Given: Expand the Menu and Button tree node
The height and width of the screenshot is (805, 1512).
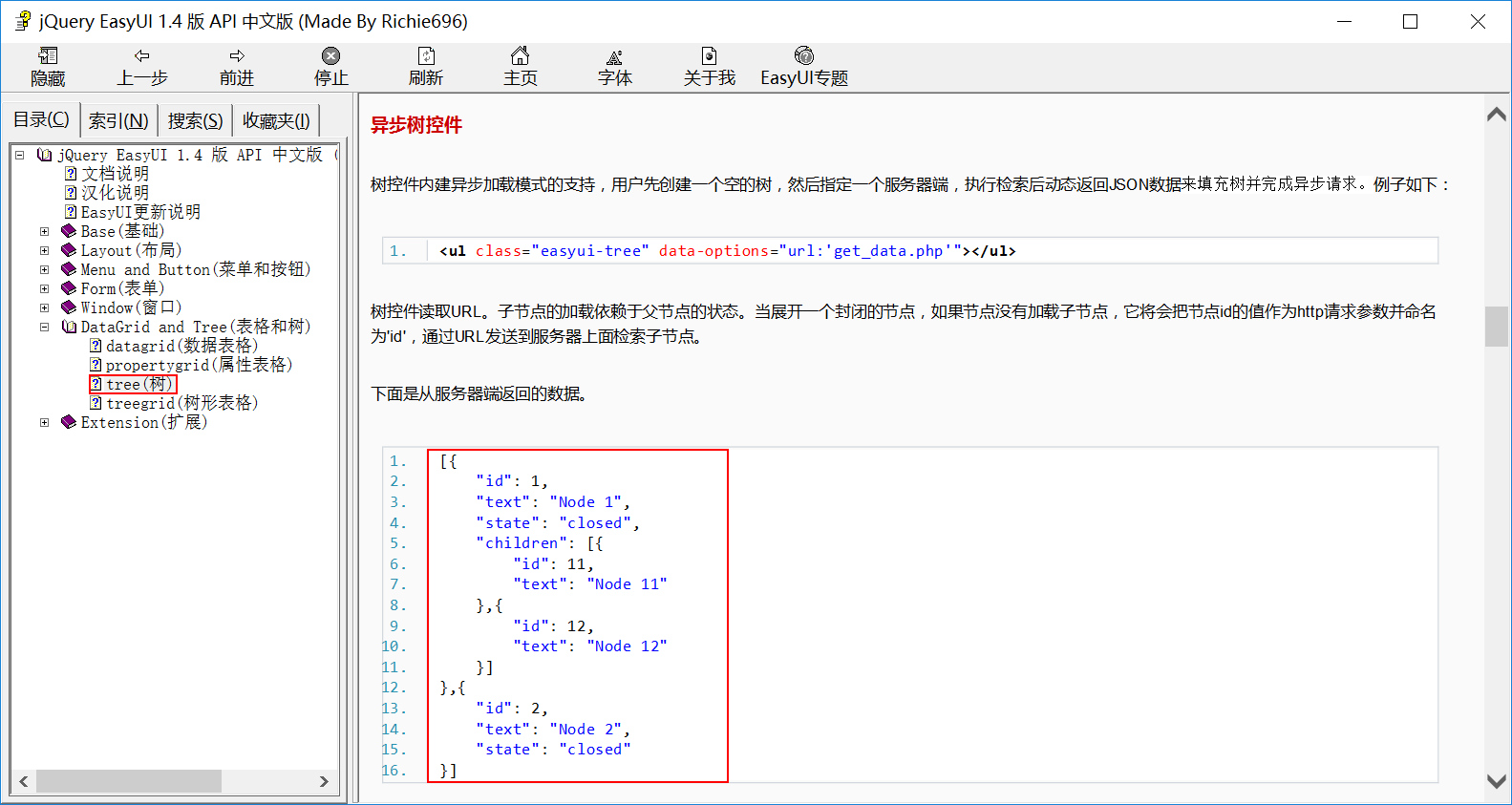Looking at the screenshot, I should pos(44,269).
